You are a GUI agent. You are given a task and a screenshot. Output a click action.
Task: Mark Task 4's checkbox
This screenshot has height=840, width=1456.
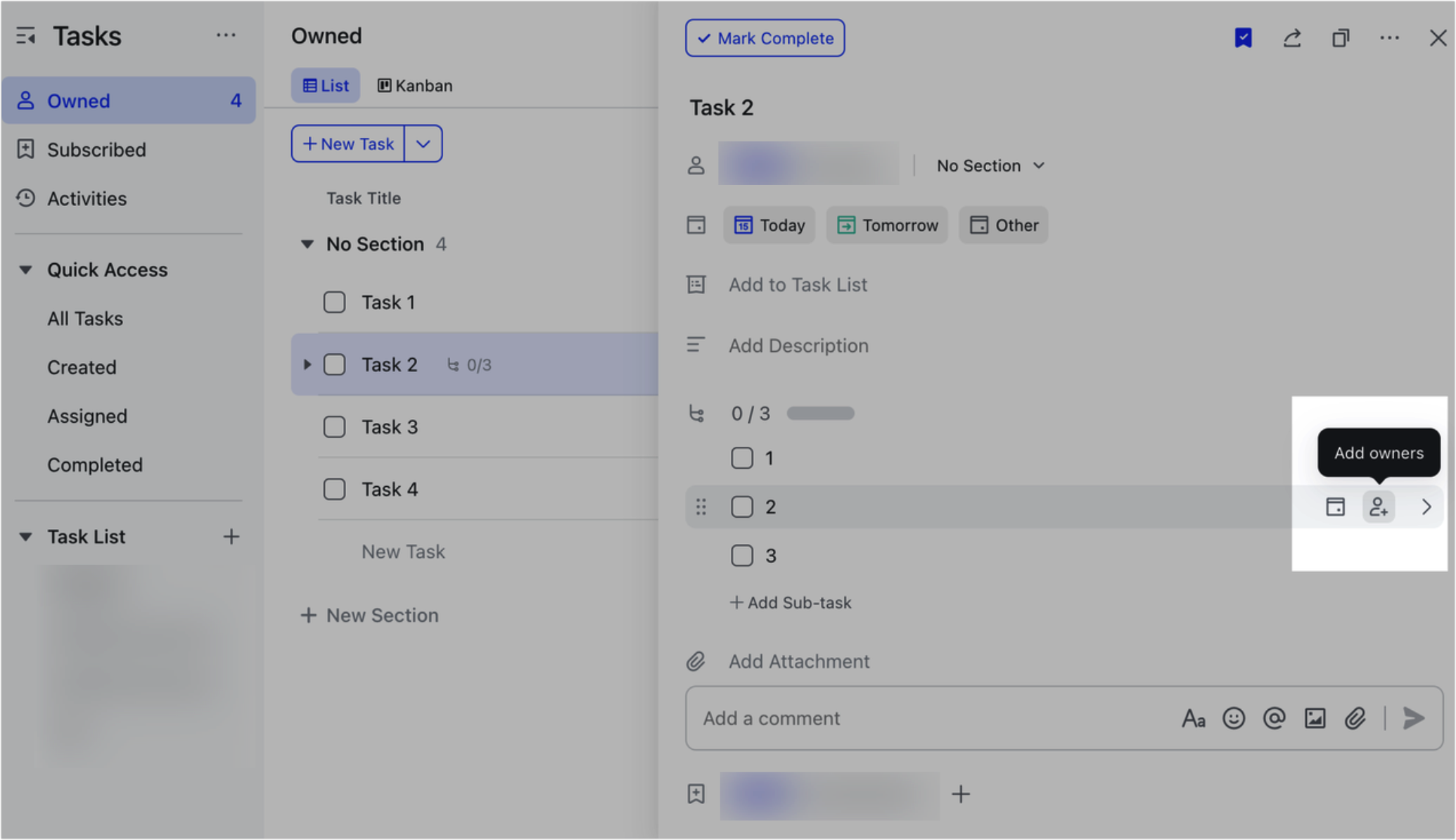pos(334,489)
